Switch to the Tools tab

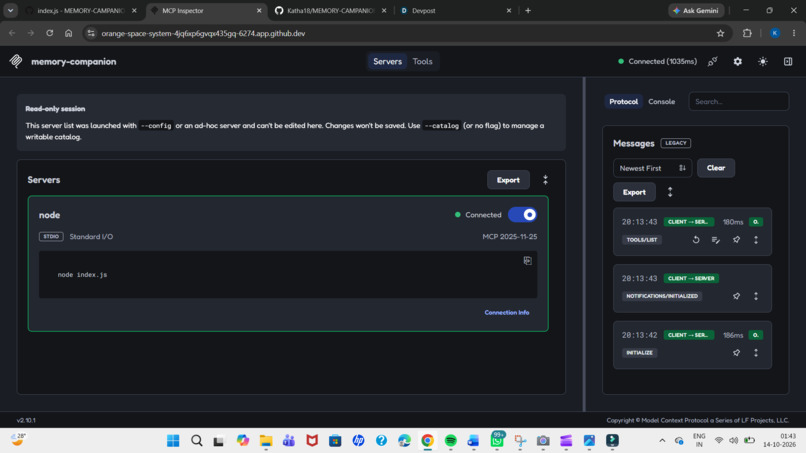[x=423, y=62]
